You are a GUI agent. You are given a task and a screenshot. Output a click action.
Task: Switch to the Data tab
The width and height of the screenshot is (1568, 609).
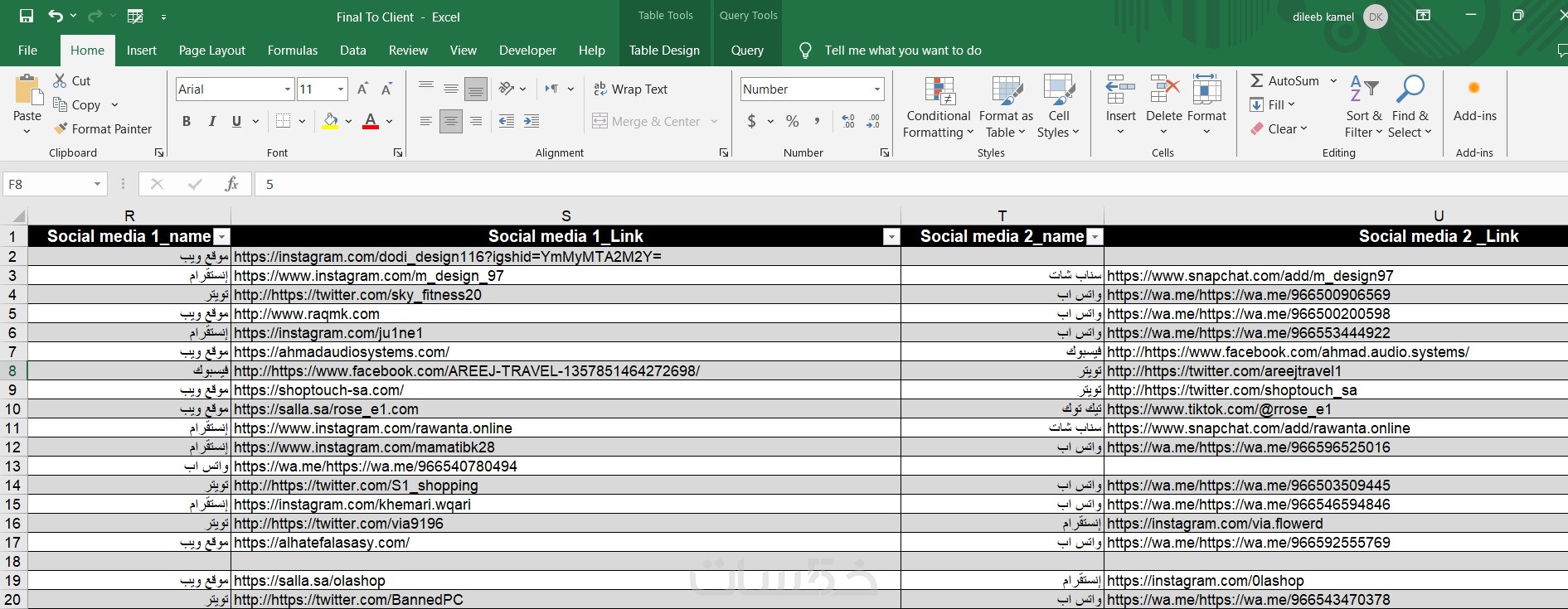tap(353, 50)
